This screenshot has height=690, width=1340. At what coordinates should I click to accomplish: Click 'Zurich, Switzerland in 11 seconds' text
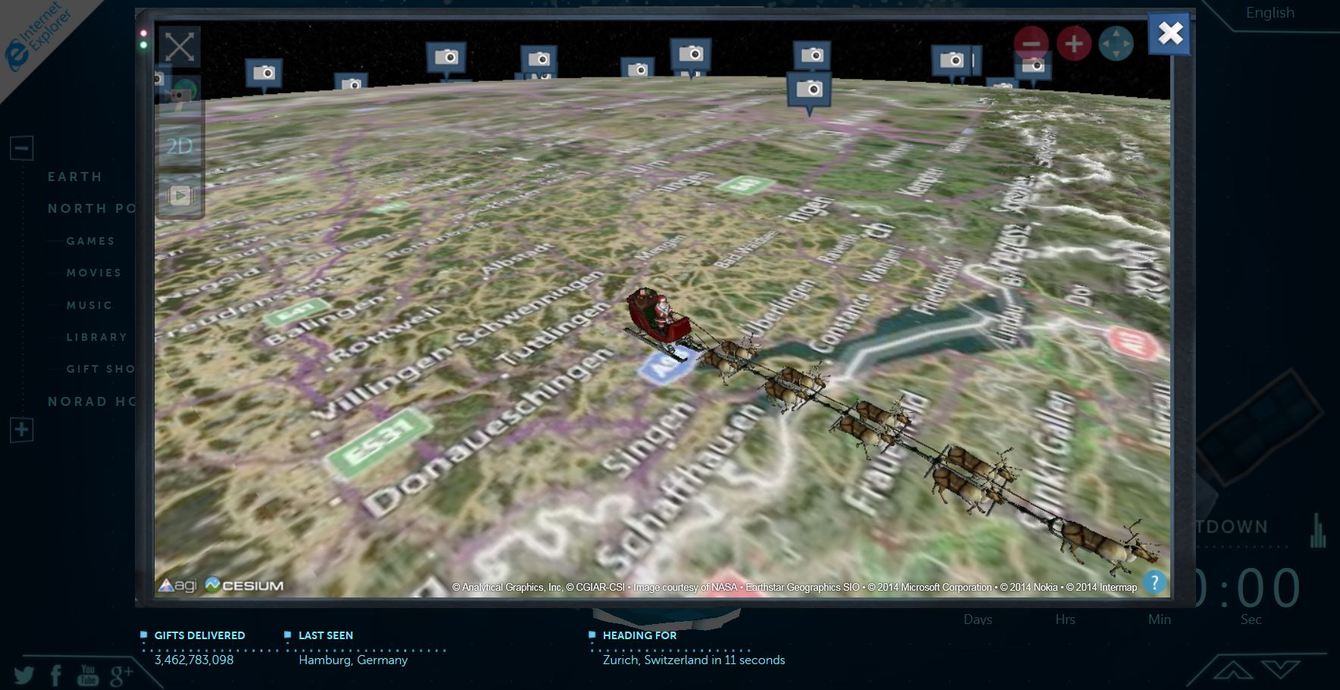(694, 660)
